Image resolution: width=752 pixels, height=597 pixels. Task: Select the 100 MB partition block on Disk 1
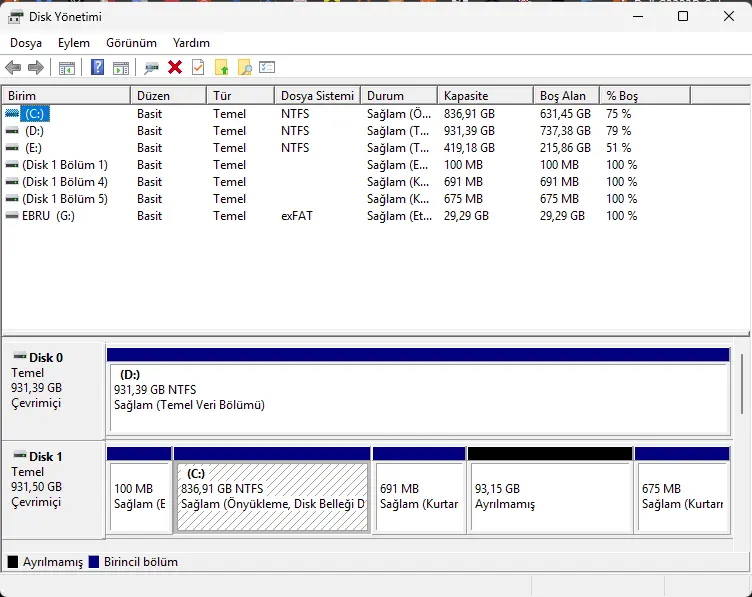coord(139,490)
